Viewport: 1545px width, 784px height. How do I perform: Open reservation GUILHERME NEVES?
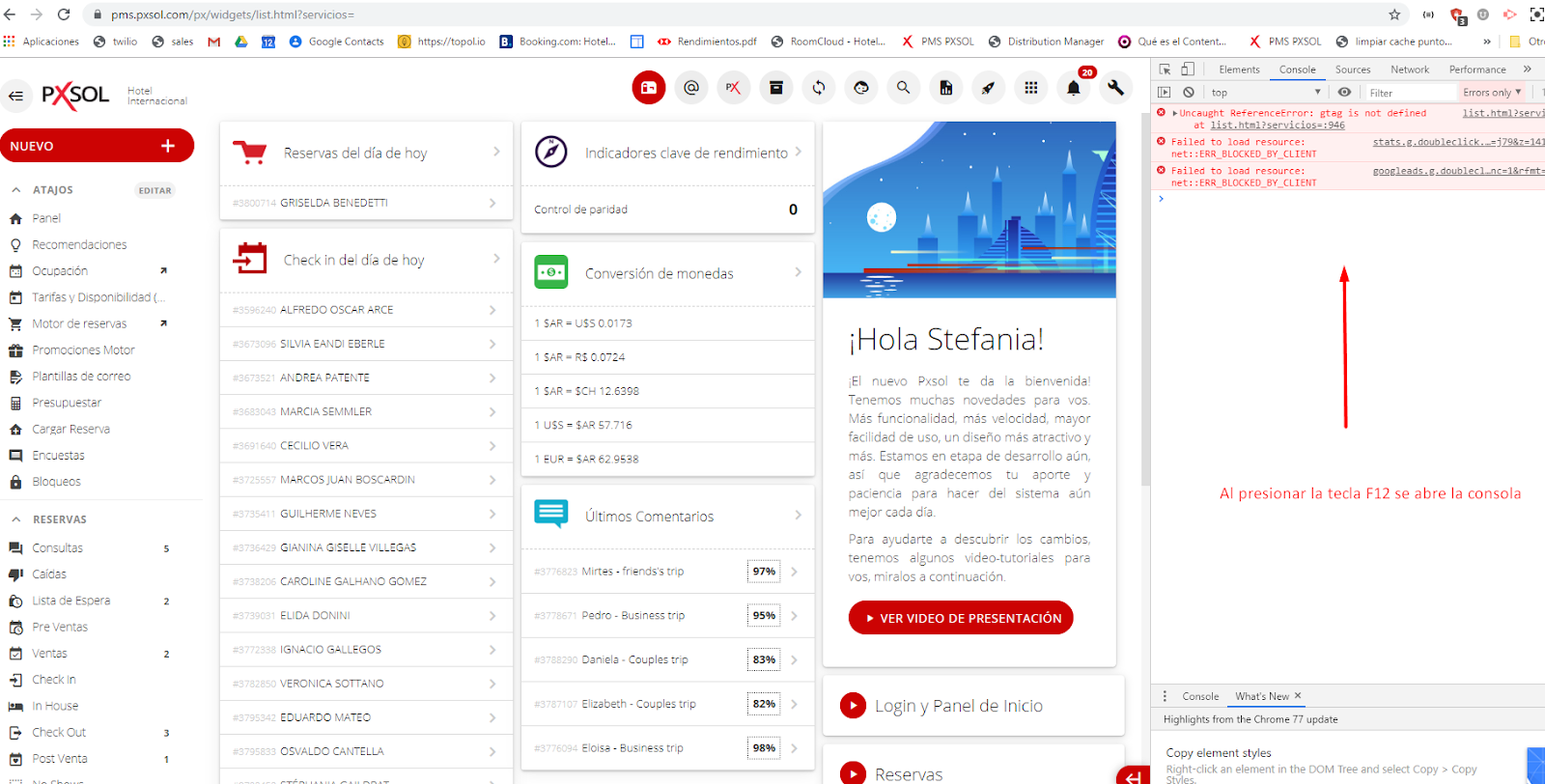point(366,514)
